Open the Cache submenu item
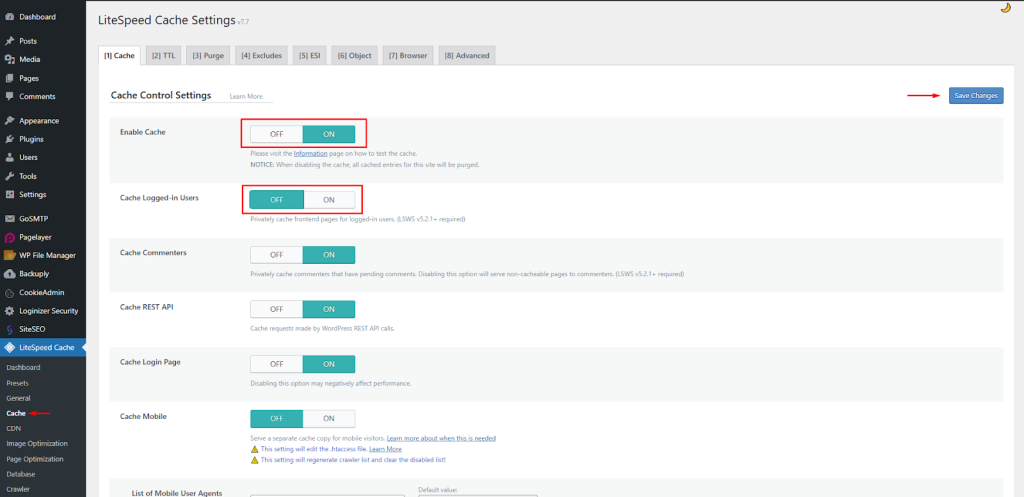 coord(16,413)
